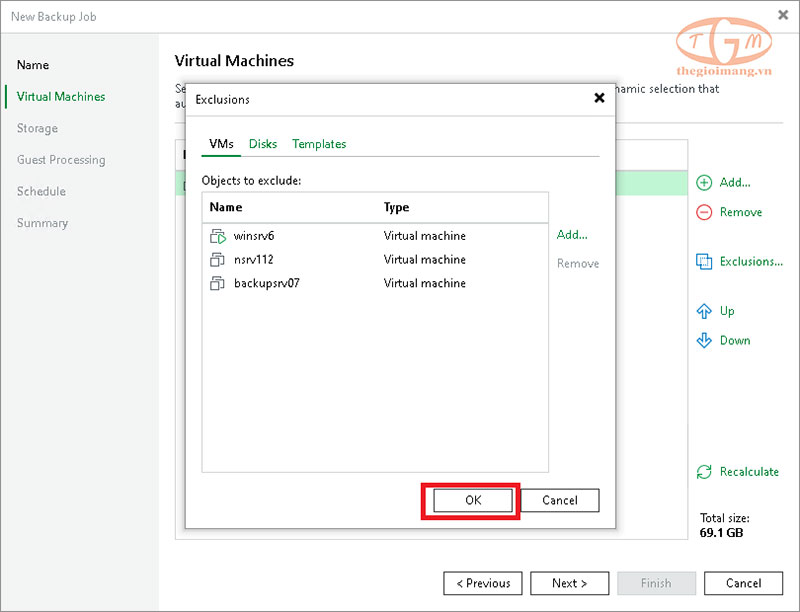Click Add... link in Exclusions dialog
The image size is (800, 612).
[572, 235]
